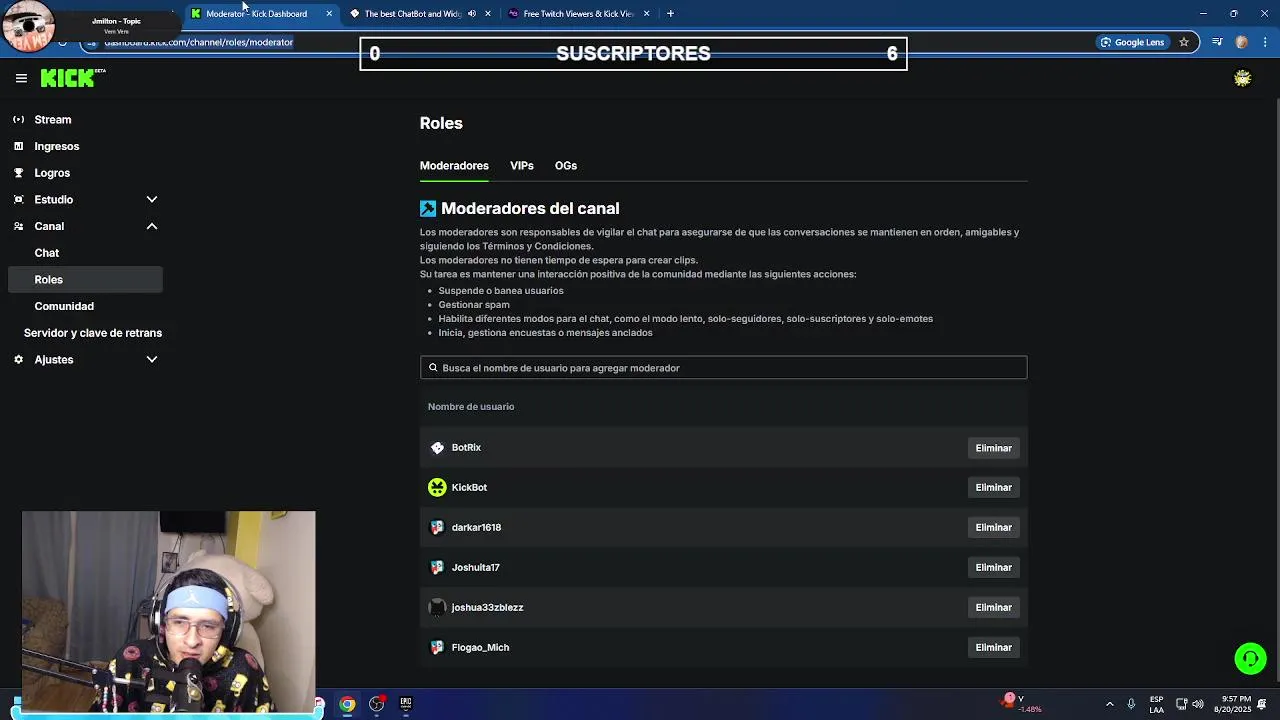
Task: Open the Ingresos section label
Action: click(x=56, y=146)
